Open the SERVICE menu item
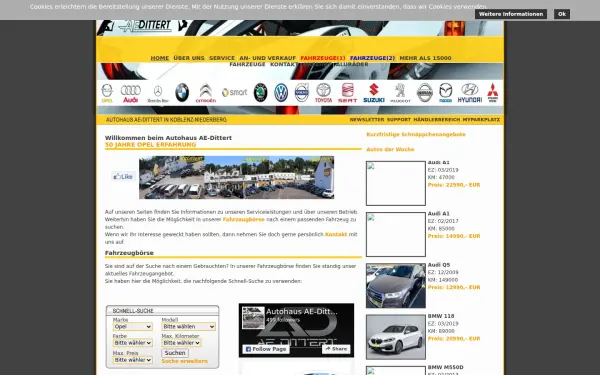 (x=222, y=58)
